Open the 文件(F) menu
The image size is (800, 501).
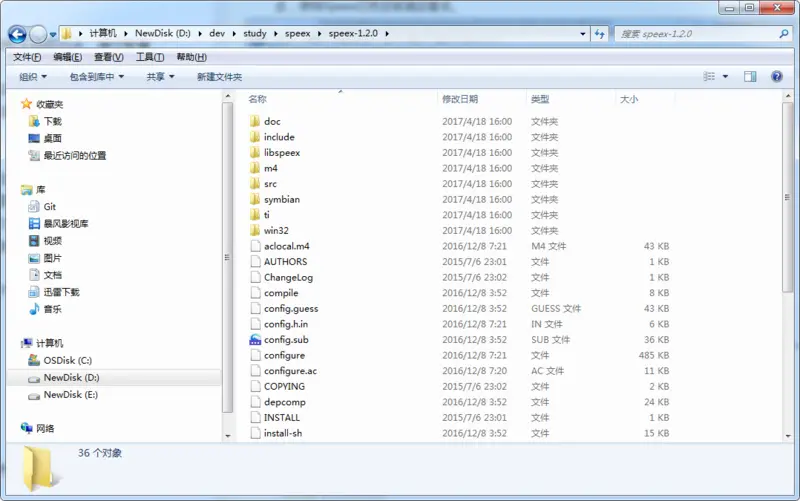click(x=27, y=57)
